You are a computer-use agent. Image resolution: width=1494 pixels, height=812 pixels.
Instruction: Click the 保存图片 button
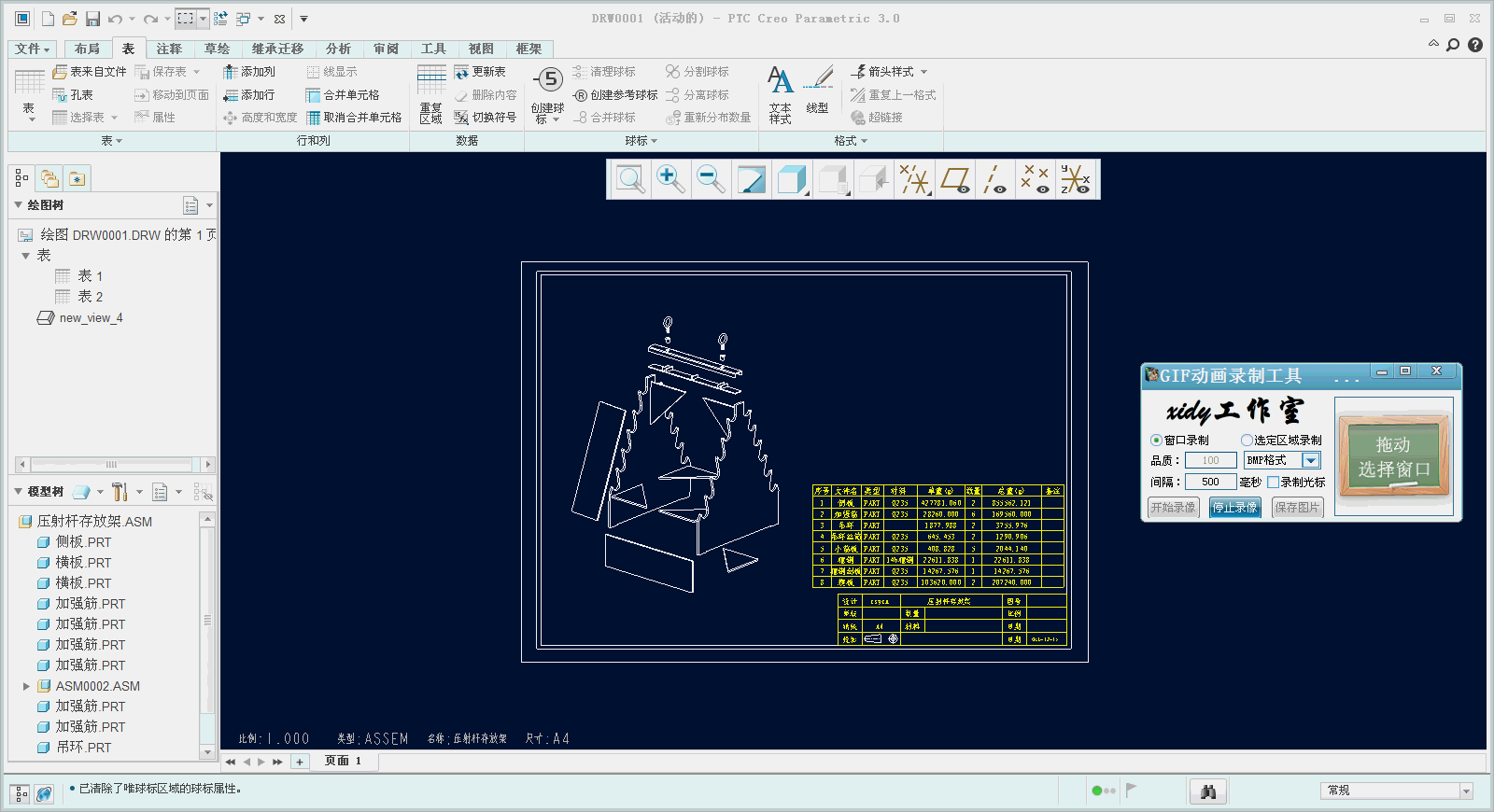click(x=1298, y=508)
